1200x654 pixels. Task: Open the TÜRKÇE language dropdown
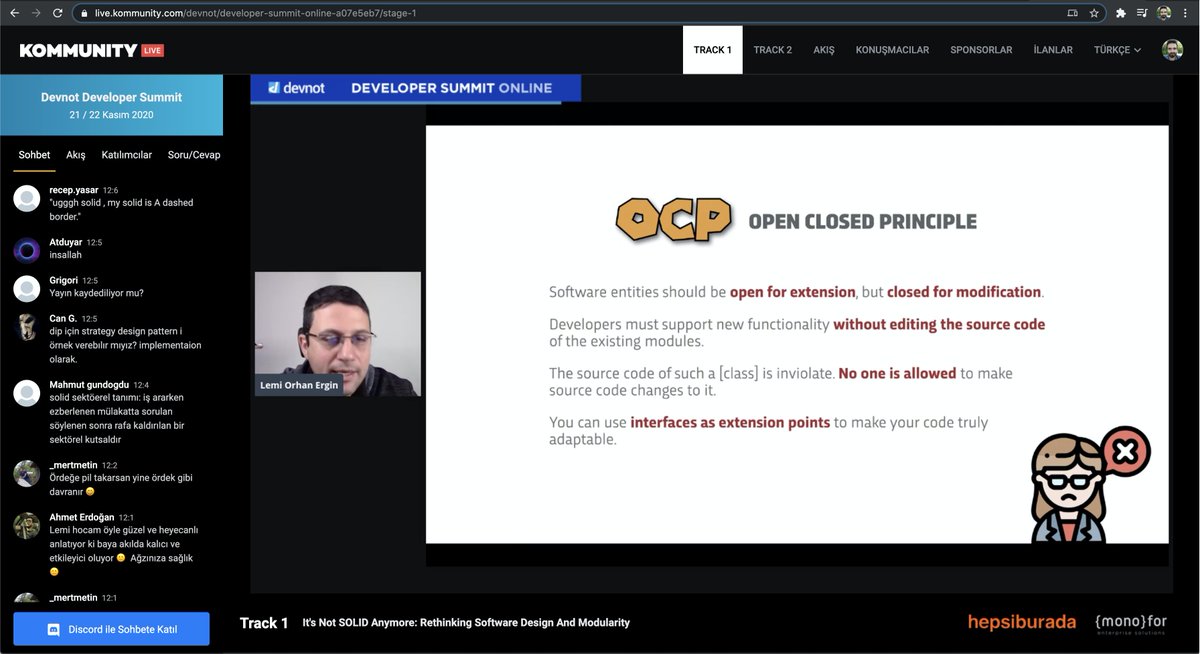[x=1117, y=50]
